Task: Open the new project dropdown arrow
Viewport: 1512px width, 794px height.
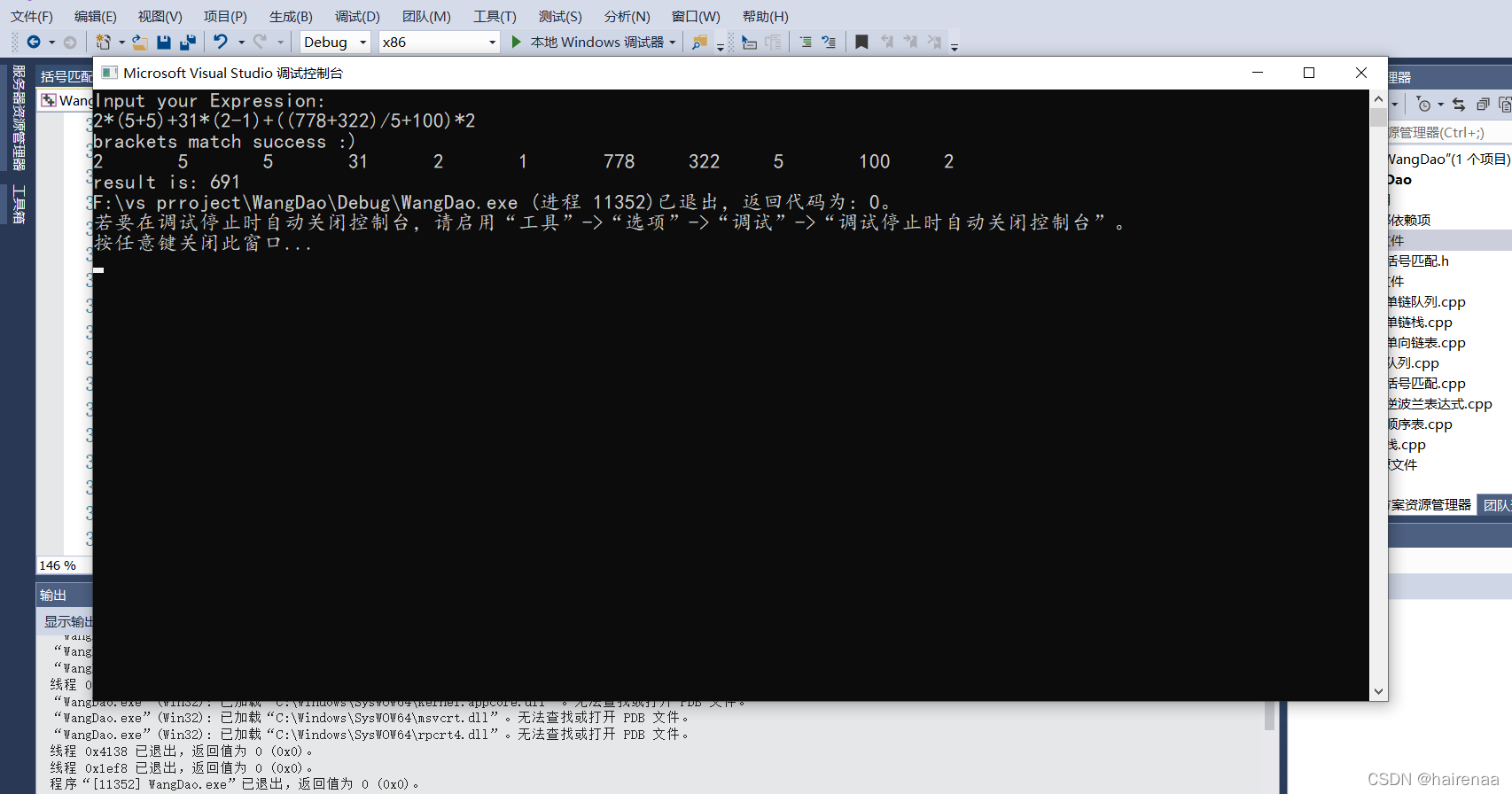Action: click(x=121, y=43)
